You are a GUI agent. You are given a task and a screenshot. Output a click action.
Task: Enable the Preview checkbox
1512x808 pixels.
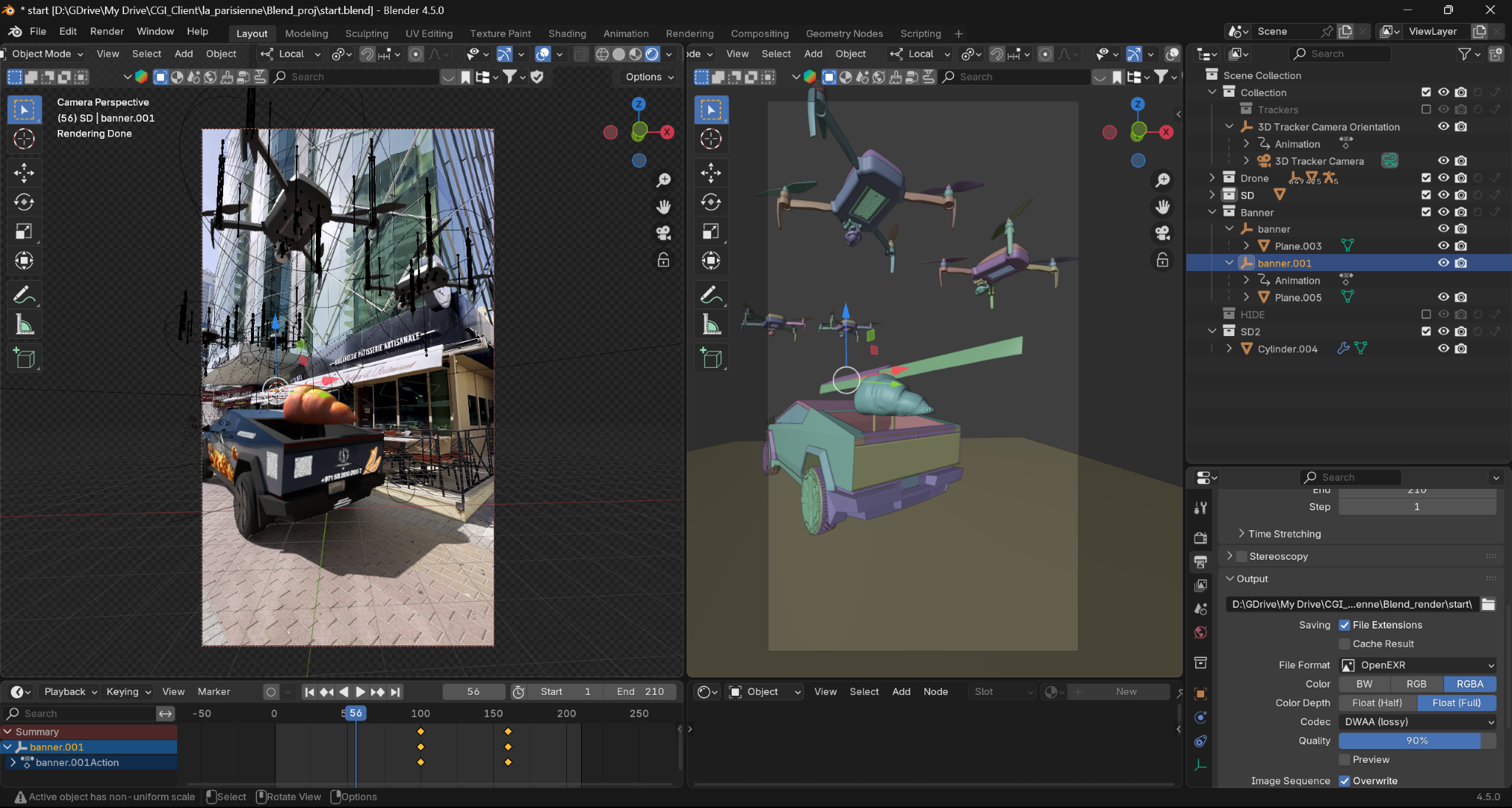point(1344,759)
